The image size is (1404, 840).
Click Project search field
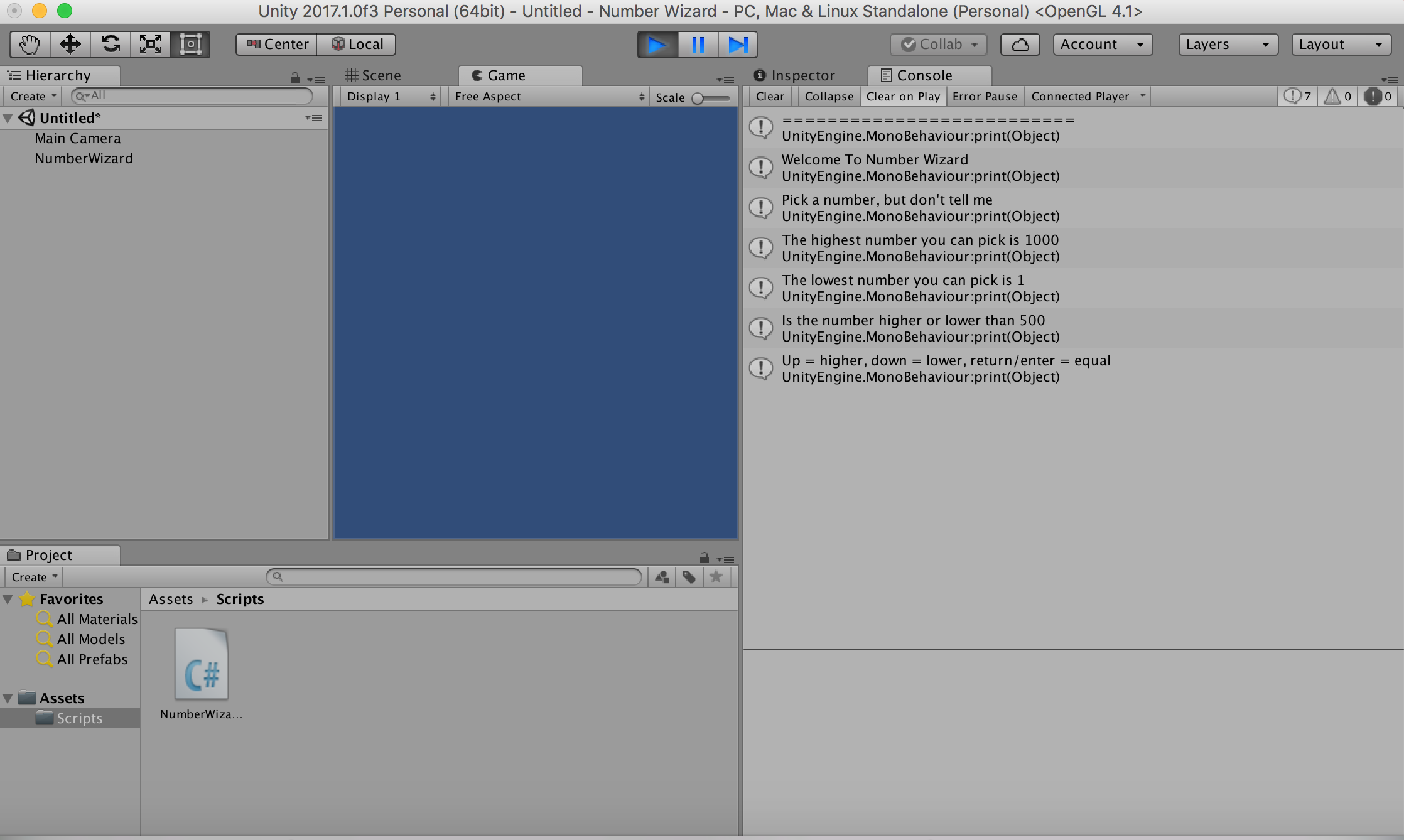coord(454,576)
